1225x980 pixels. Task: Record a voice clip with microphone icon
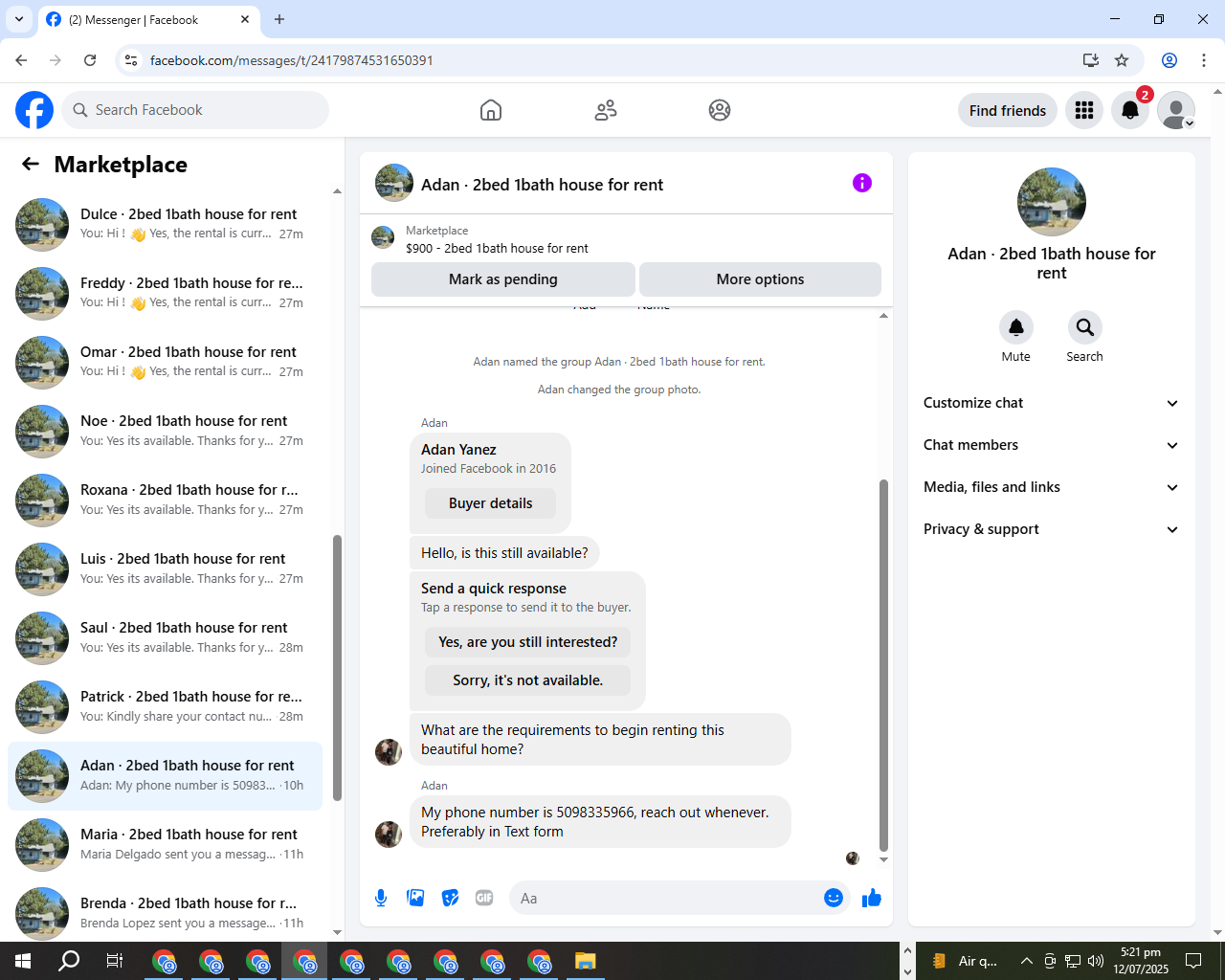coord(381,898)
